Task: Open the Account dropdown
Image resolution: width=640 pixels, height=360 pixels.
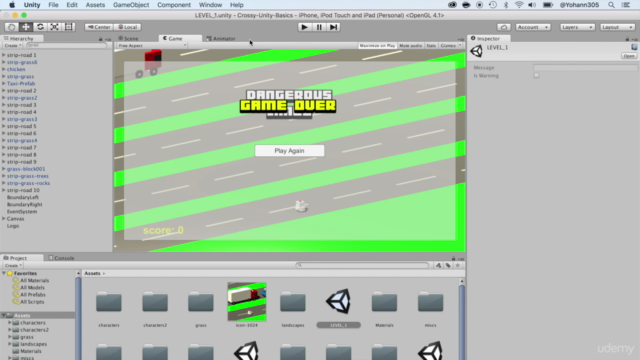Action: 533,27
